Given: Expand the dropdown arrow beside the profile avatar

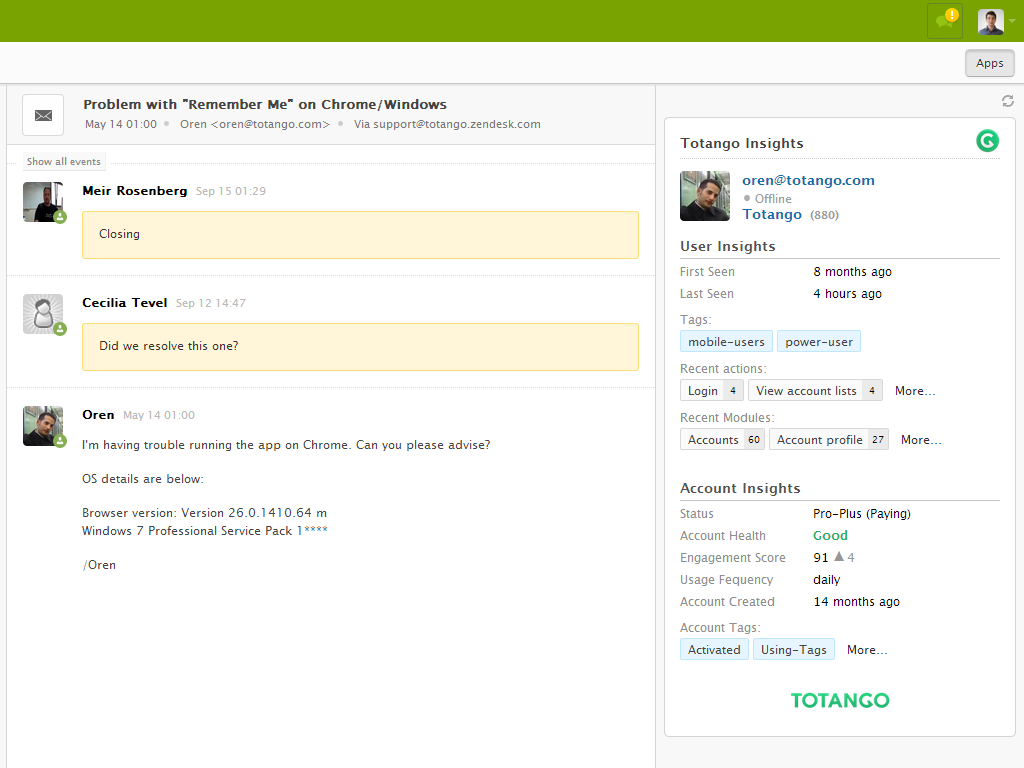Looking at the screenshot, I should (x=1012, y=21).
